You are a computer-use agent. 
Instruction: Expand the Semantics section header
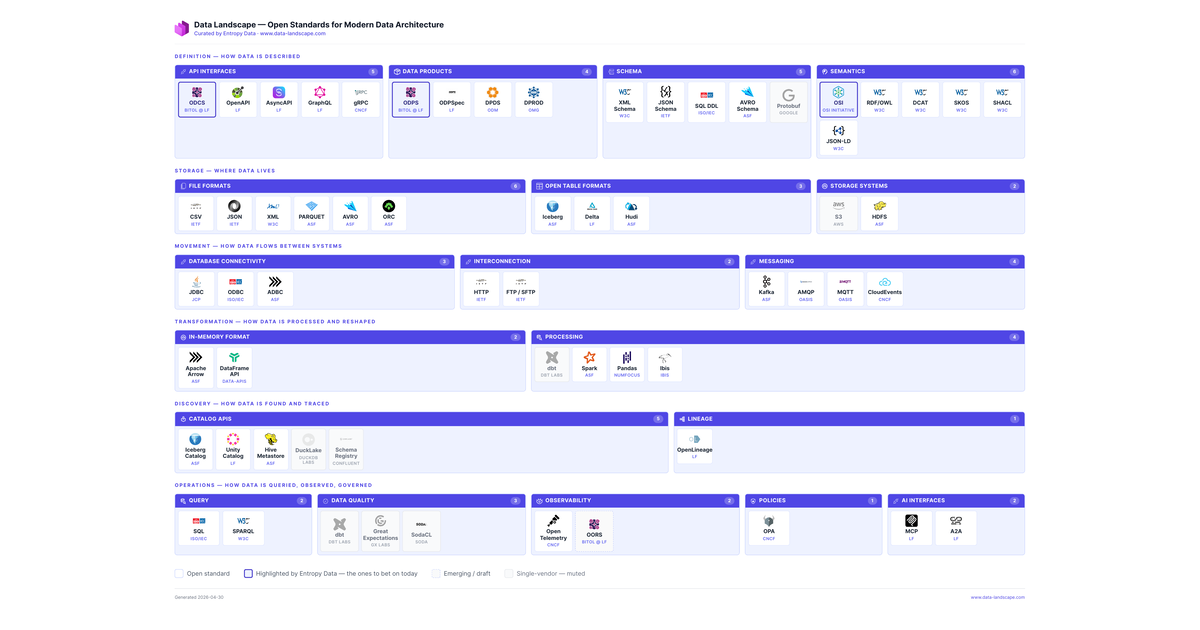pyautogui.click(x=922, y=71)
